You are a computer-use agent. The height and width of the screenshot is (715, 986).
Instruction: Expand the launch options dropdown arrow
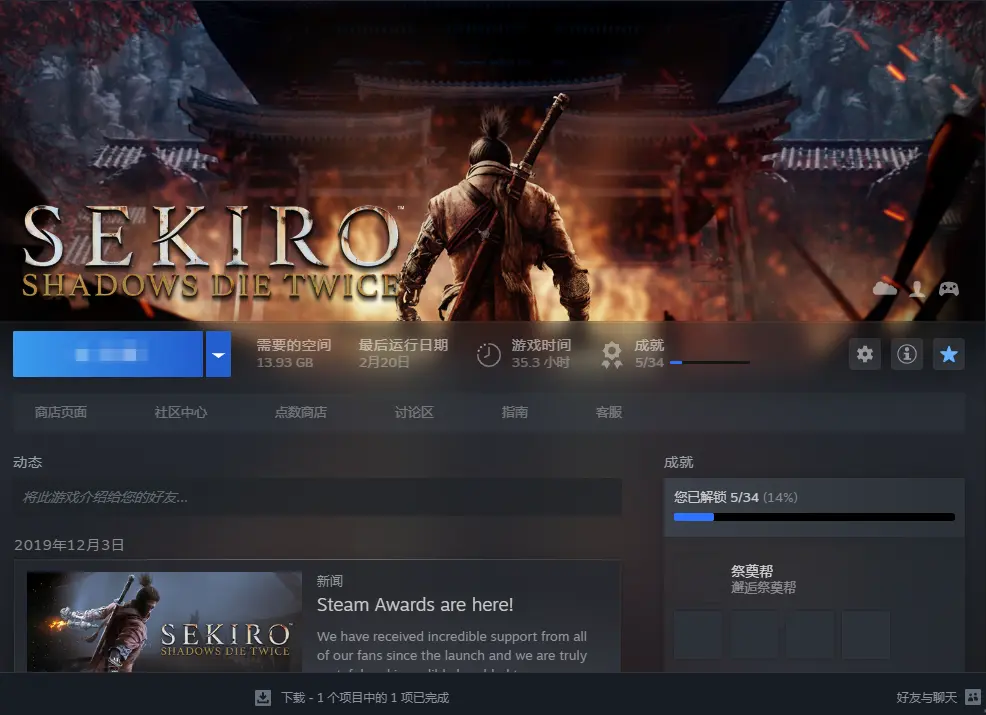click(218, 354)
